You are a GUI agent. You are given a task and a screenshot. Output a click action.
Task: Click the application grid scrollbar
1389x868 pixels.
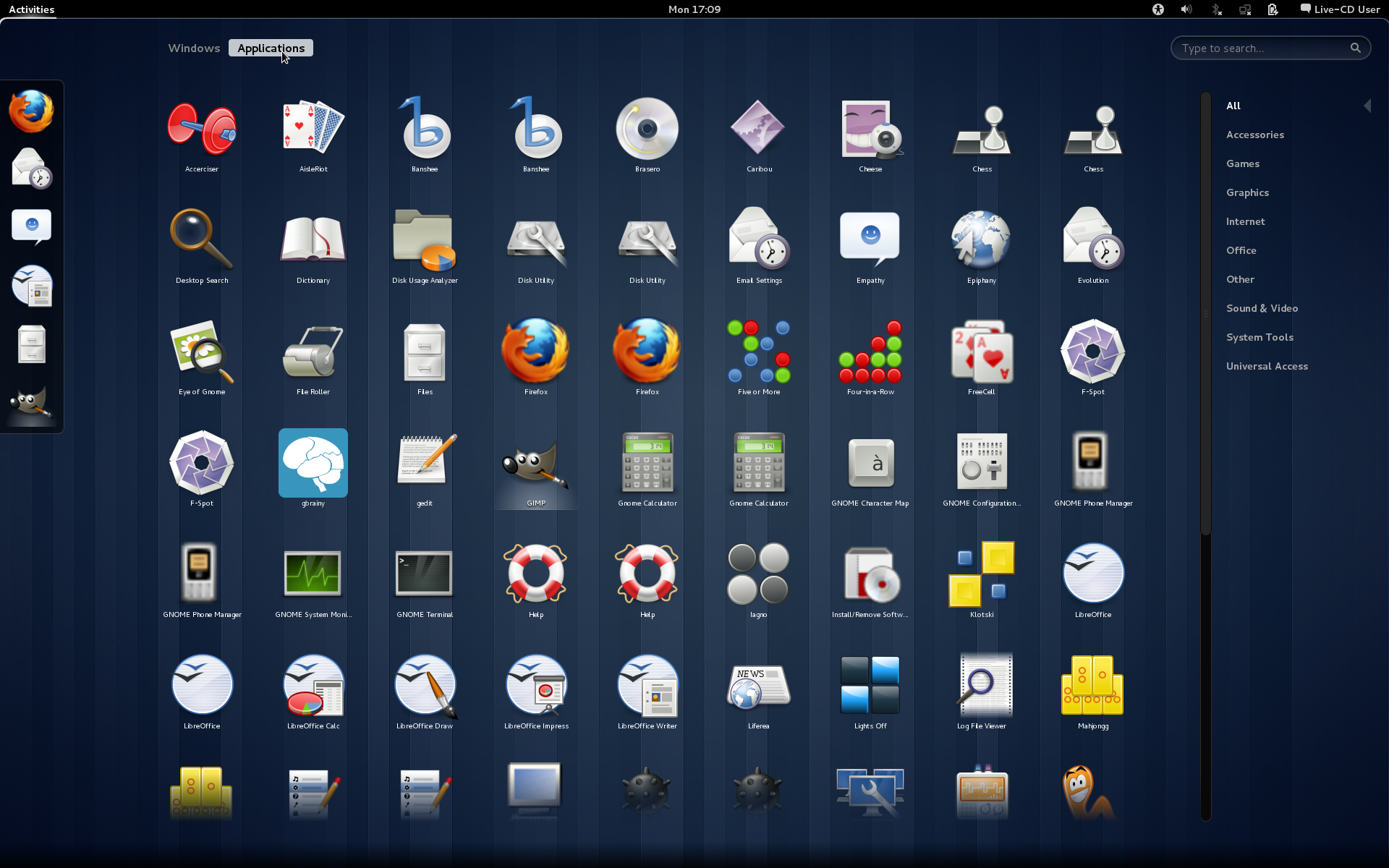click(1205, 313)
